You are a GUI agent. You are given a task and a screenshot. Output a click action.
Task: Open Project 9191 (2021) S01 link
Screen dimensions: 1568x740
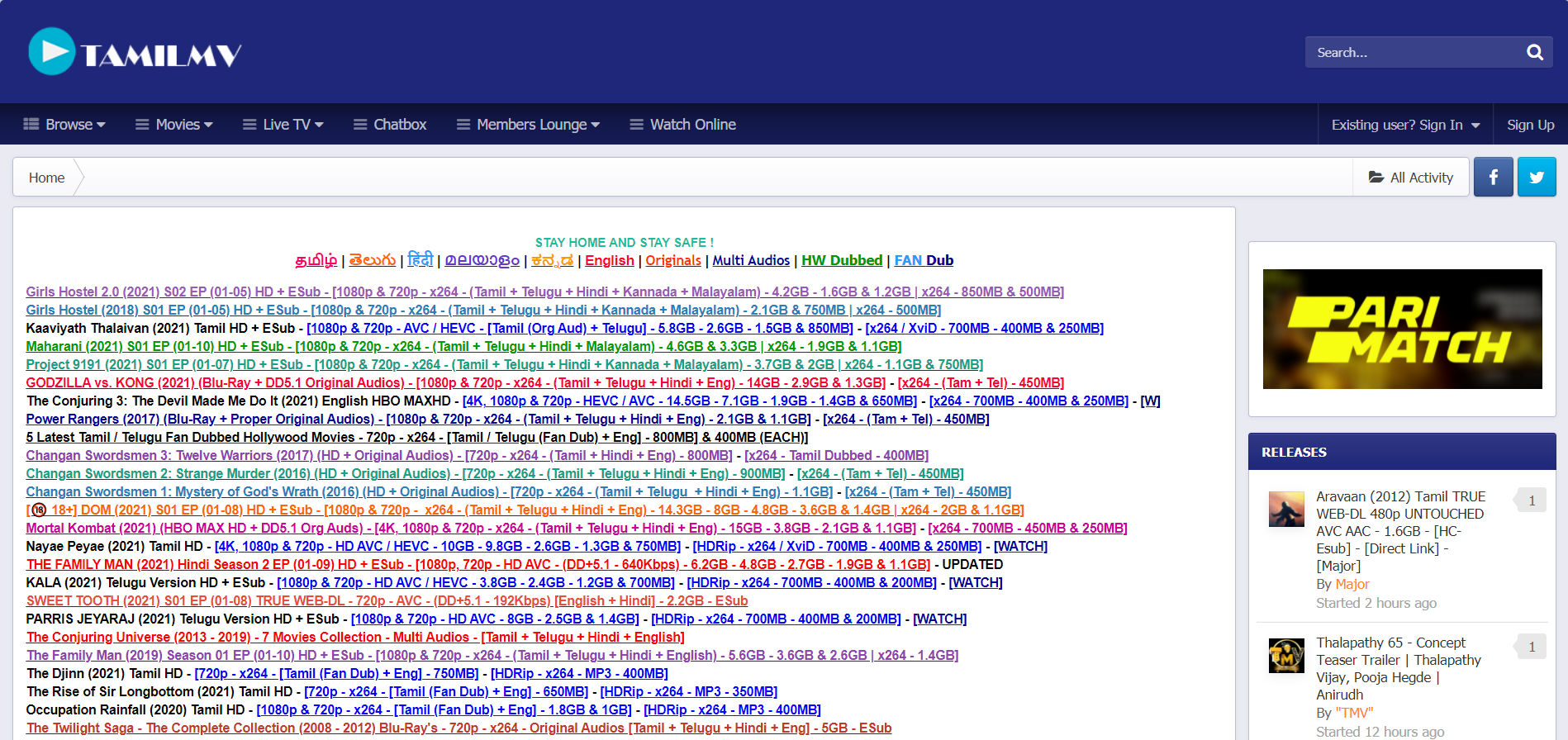(504, 364)
